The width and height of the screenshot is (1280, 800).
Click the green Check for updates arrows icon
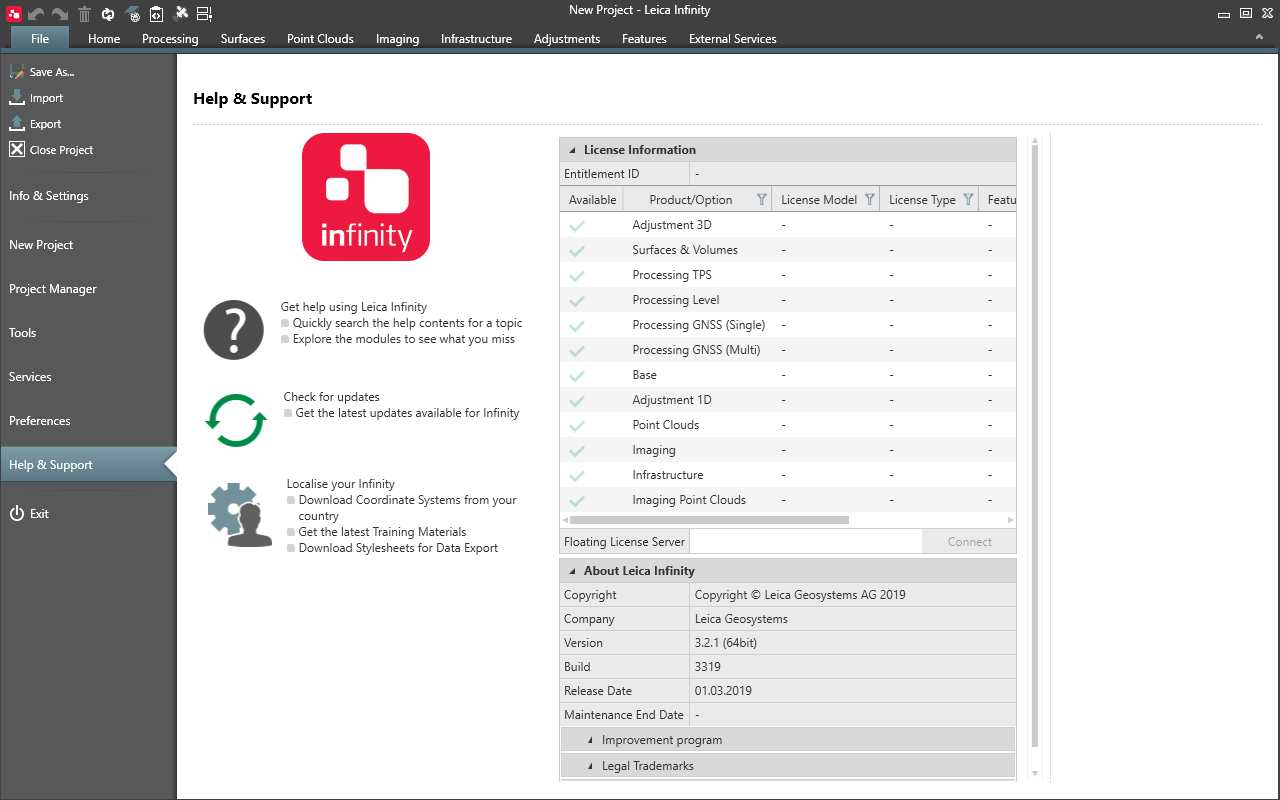pyautogui.click(x=236, y=420)
